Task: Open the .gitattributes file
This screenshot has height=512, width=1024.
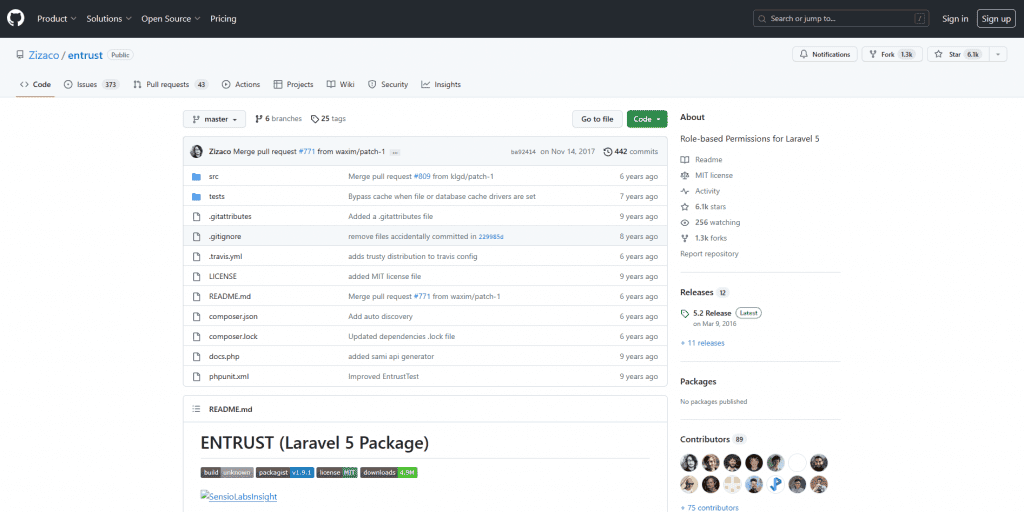Action: (230, 217)
